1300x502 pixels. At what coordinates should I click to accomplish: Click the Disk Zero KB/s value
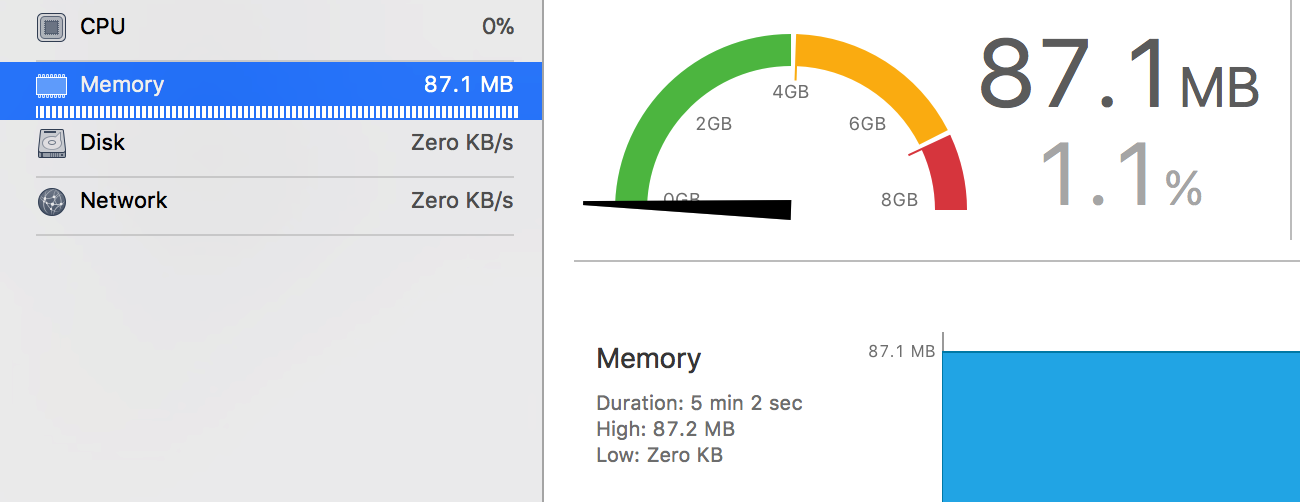pyautogui.click(x=462, y=143)
